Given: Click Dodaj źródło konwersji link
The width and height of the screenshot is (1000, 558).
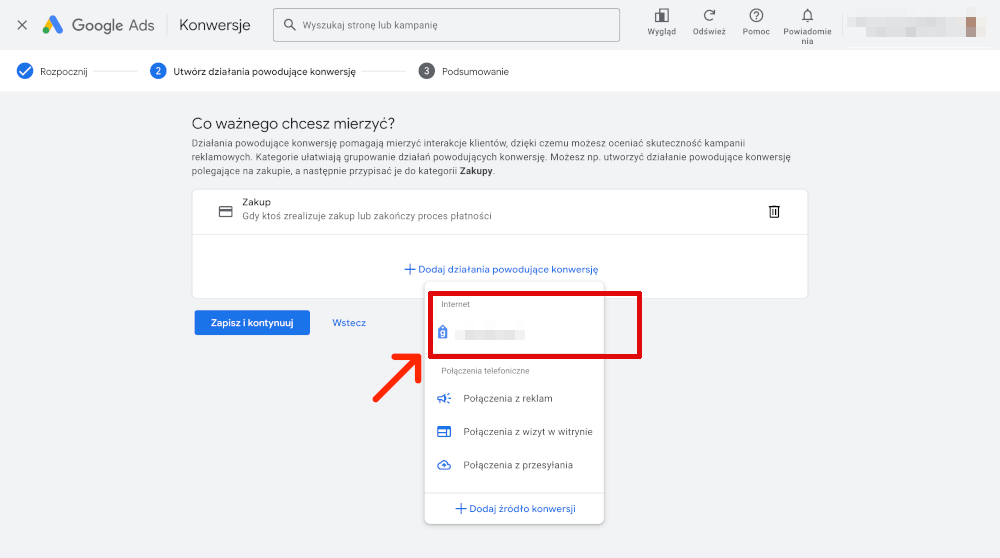Looking at the screenshot, I should [x=515, y=508].
